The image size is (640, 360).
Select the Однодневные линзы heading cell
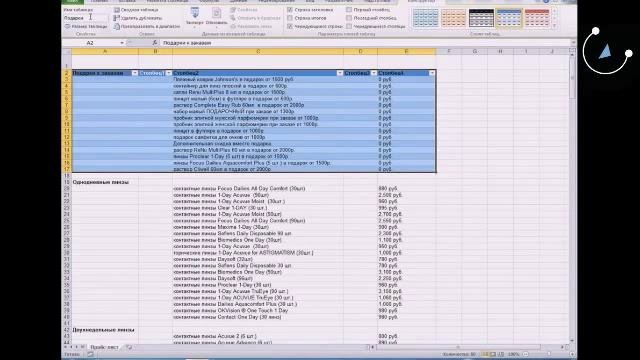[x=105, y=182]
